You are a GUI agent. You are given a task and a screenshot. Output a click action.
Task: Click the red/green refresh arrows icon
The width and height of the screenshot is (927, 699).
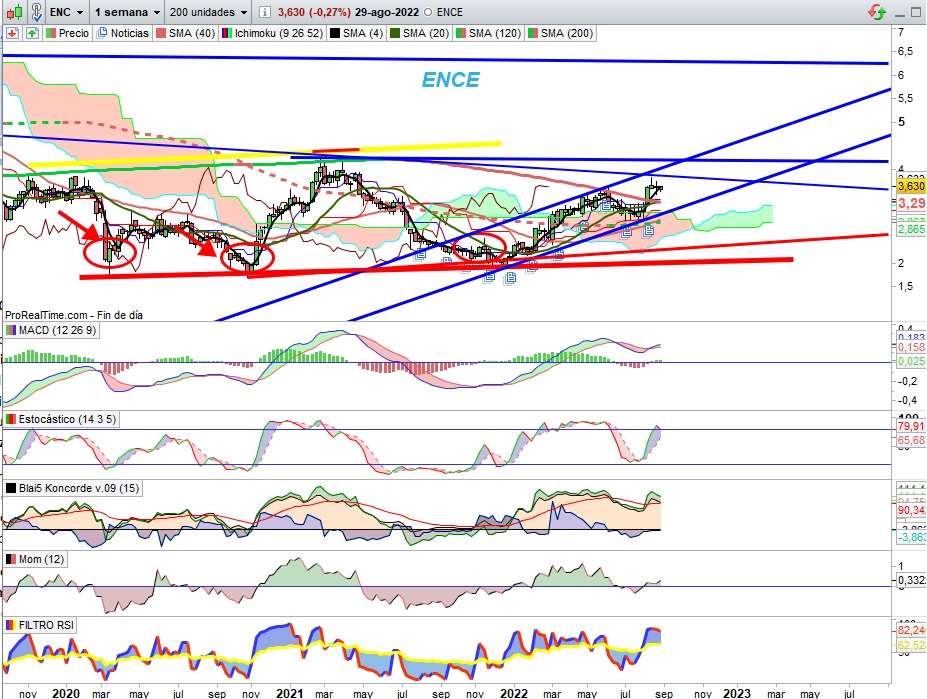pyautogui.click(x=877, y=12)
